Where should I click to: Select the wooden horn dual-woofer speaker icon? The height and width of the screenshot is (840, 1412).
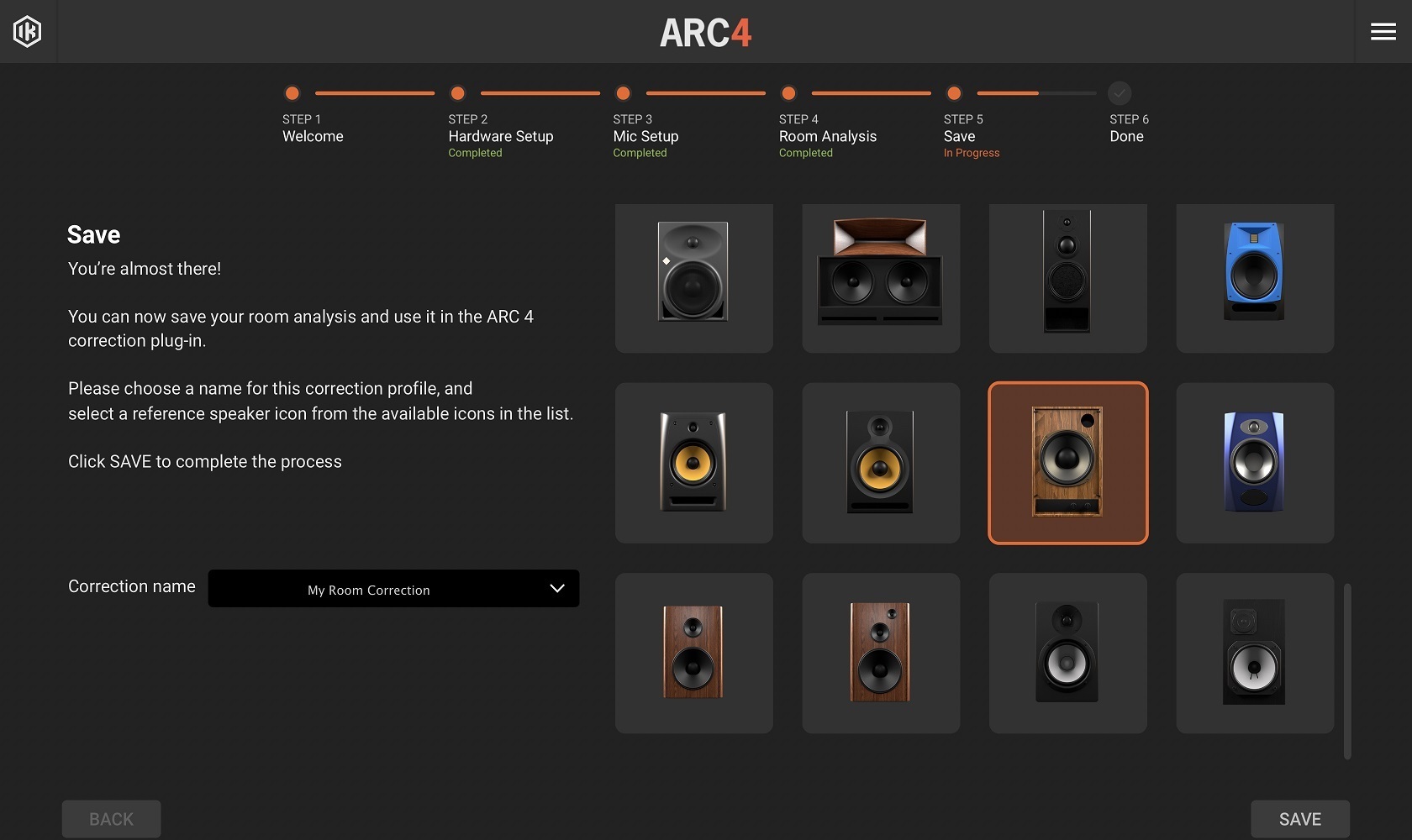[x=881, y=278]
